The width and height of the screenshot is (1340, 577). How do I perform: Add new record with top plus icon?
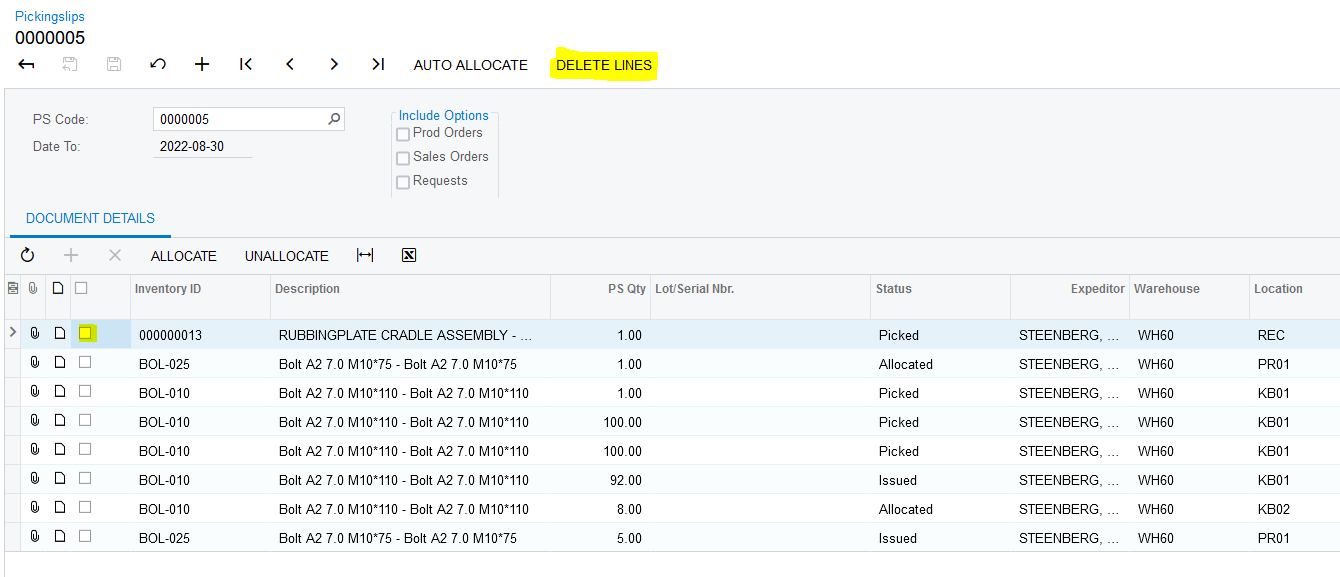(x=202, y=64)
